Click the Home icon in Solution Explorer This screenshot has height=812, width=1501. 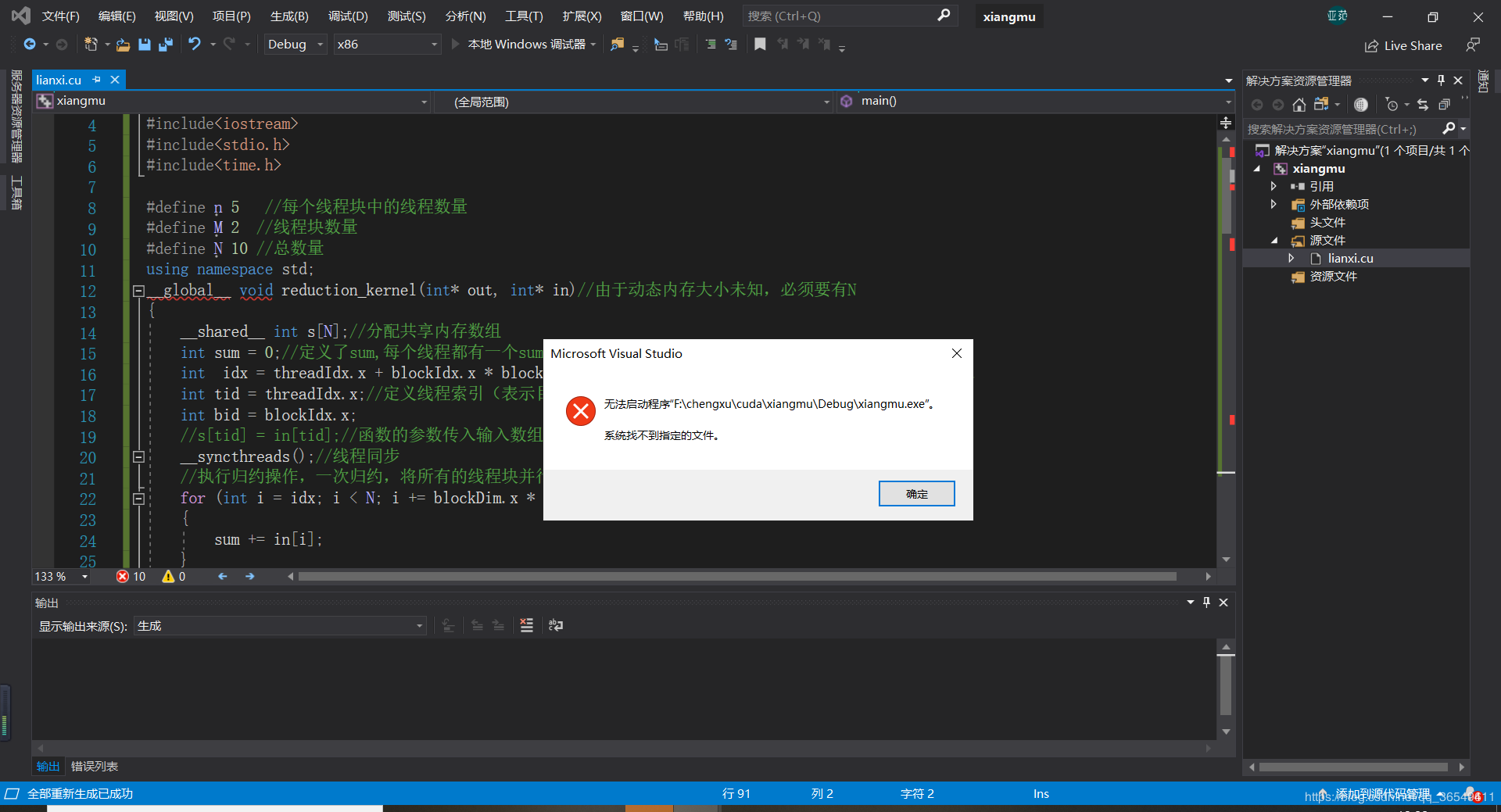[1299, 105]
